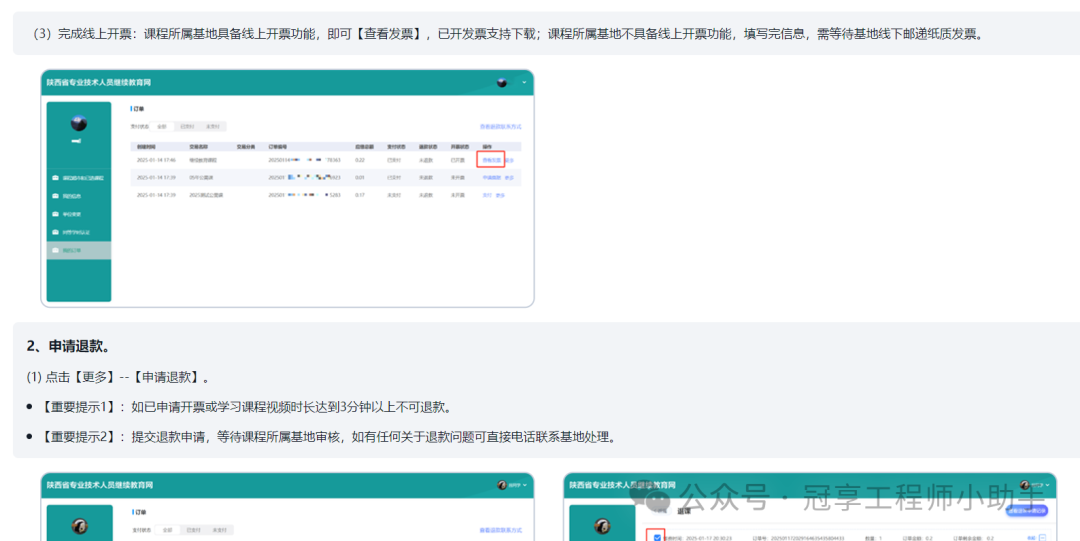Click the header avatar in the 退课 screenshot

click(1025, 485)
